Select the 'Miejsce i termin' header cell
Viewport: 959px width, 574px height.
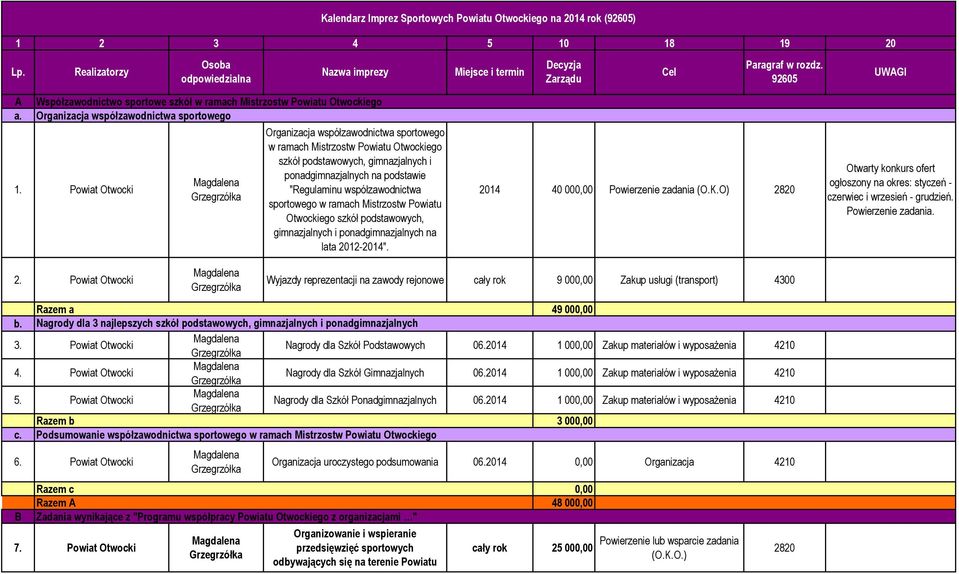[x=489, y=72]
